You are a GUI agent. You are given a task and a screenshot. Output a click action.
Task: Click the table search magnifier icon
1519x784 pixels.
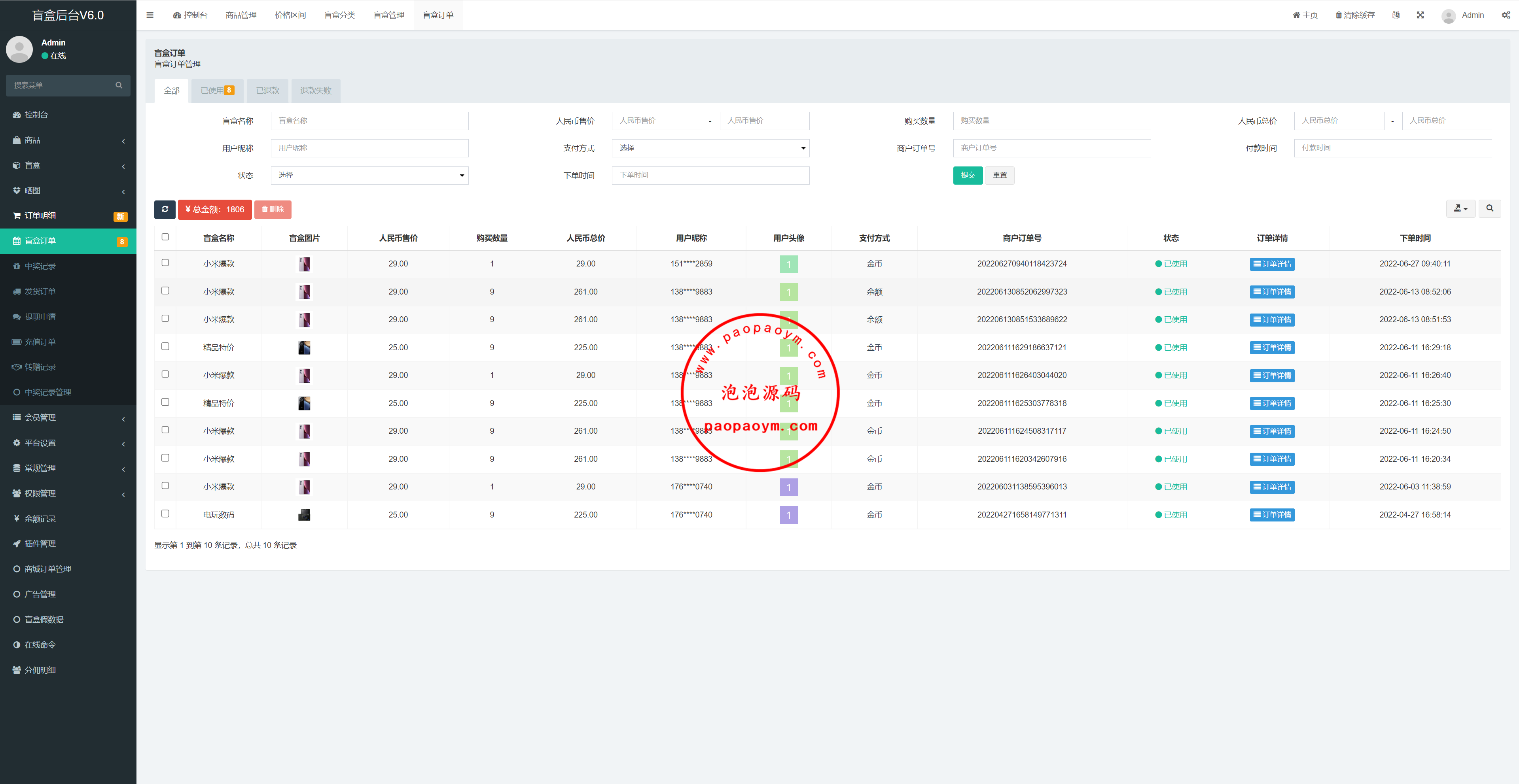[x=1489, y=209]
